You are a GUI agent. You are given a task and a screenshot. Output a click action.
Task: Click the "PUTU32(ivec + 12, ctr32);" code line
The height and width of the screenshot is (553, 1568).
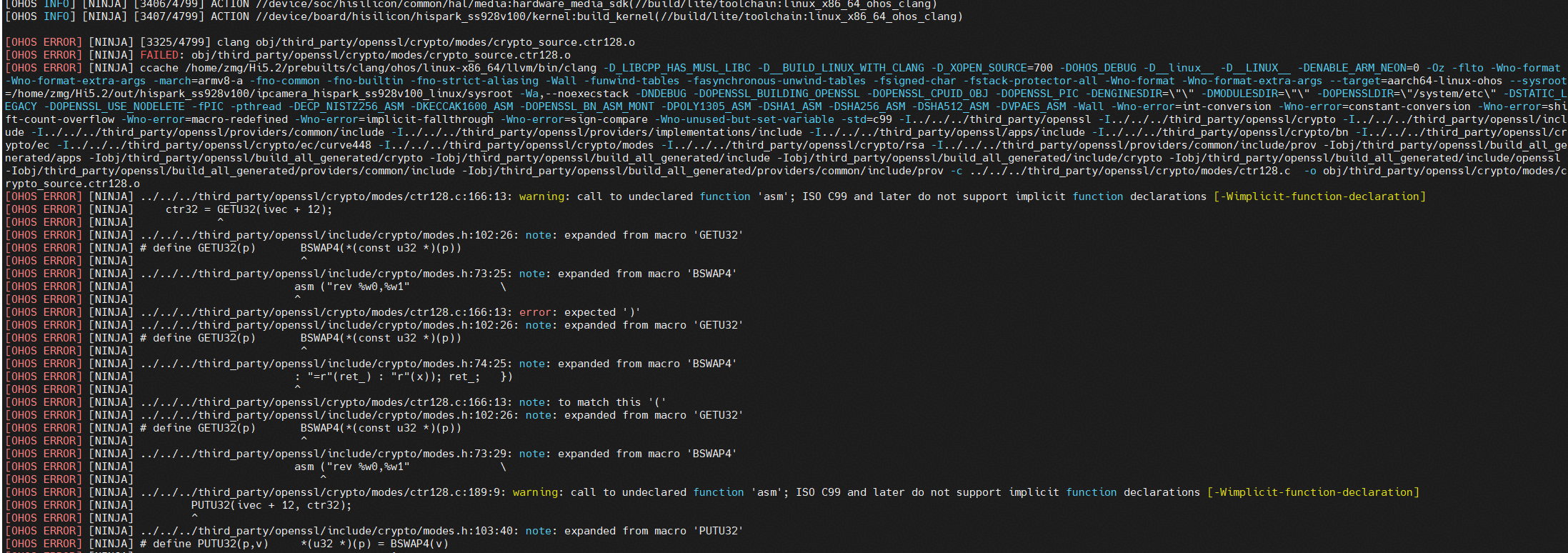pyautogui.click(x=271, y=505)
